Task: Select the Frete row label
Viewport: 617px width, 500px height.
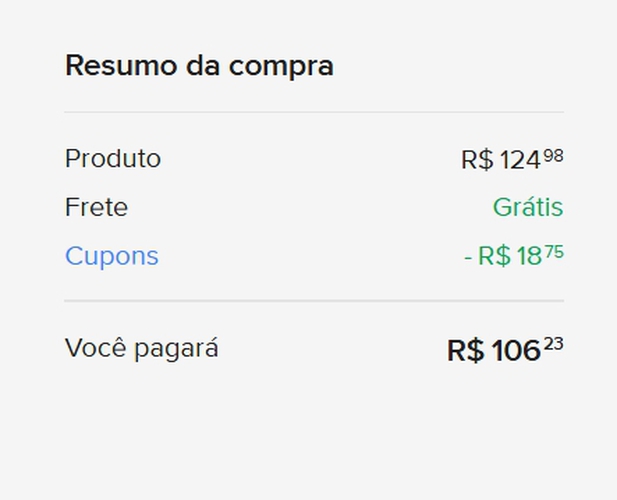Action: 96,208
